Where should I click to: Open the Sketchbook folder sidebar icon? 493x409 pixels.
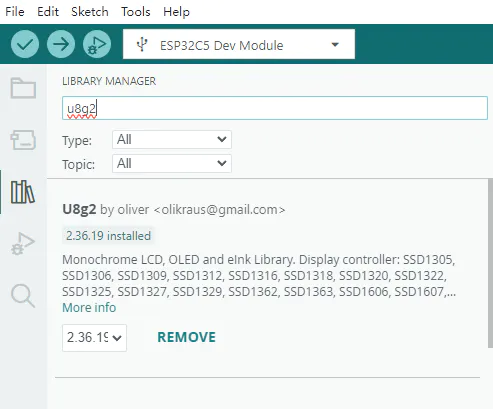click(x=23, y=88)
